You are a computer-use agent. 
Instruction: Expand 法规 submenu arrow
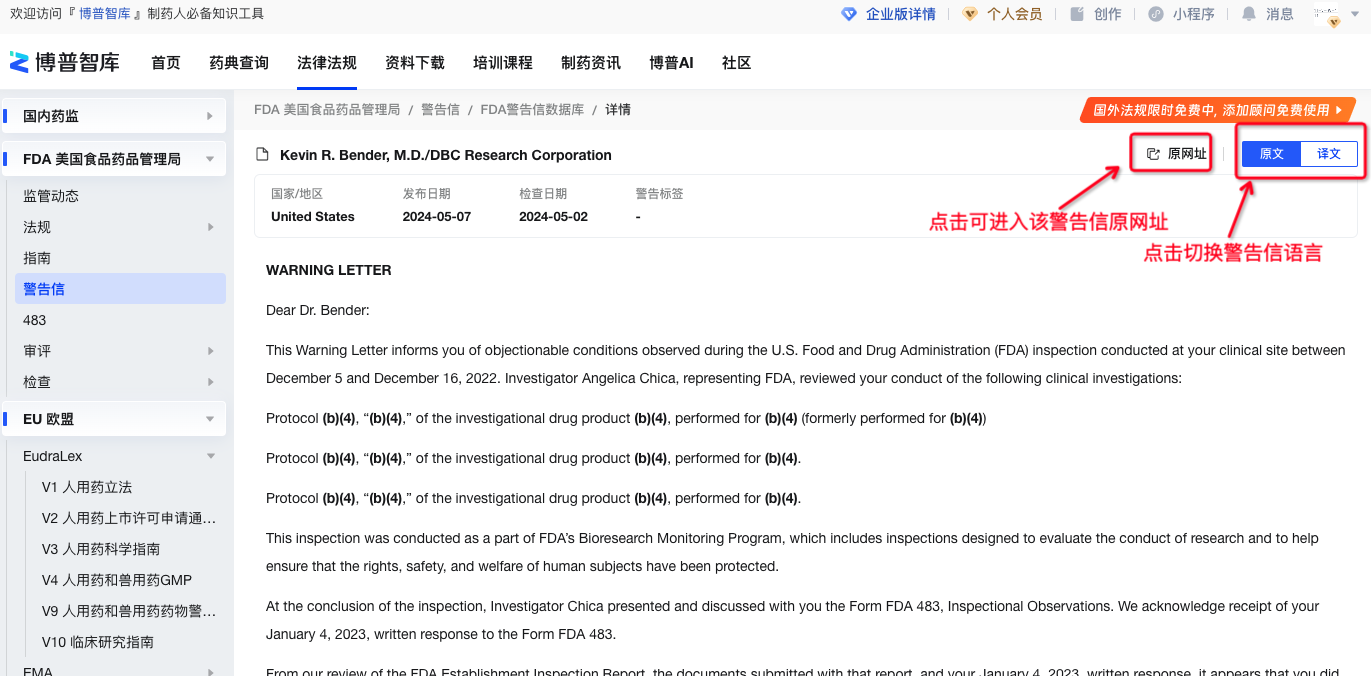210,227
